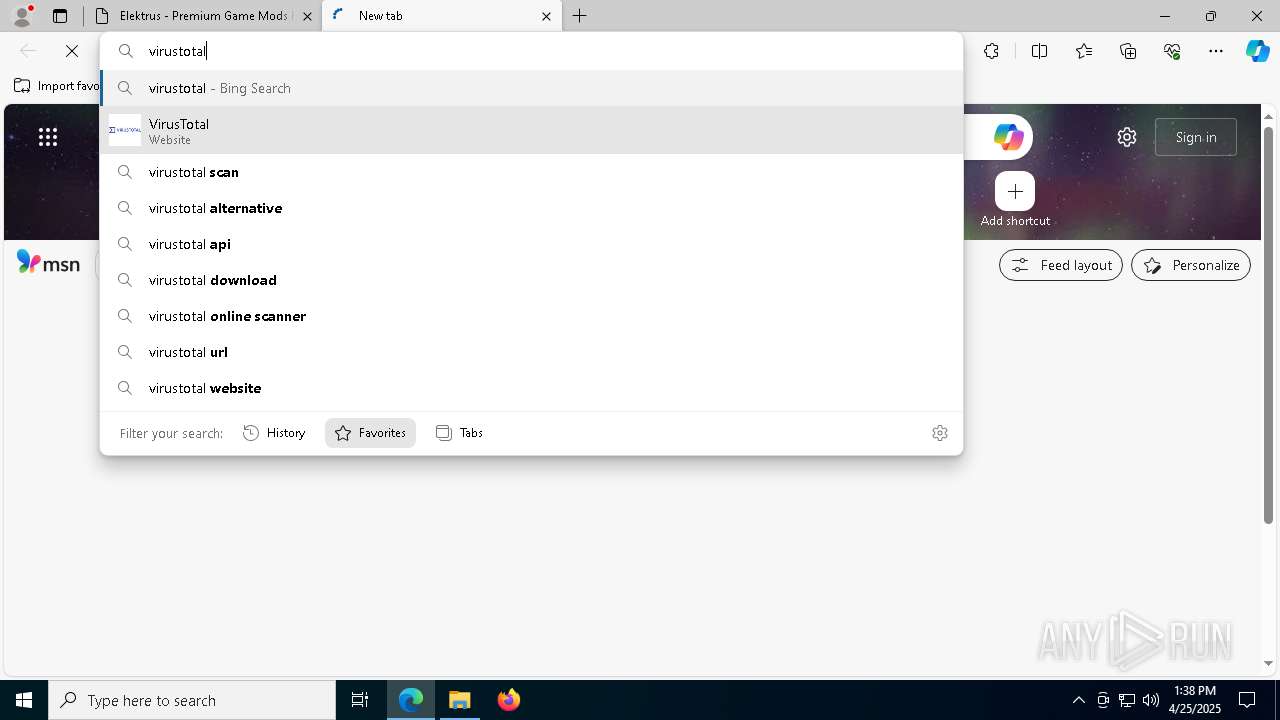
Task: Open Settings and more ellipsis menu
Action: tap(1216, 51)
